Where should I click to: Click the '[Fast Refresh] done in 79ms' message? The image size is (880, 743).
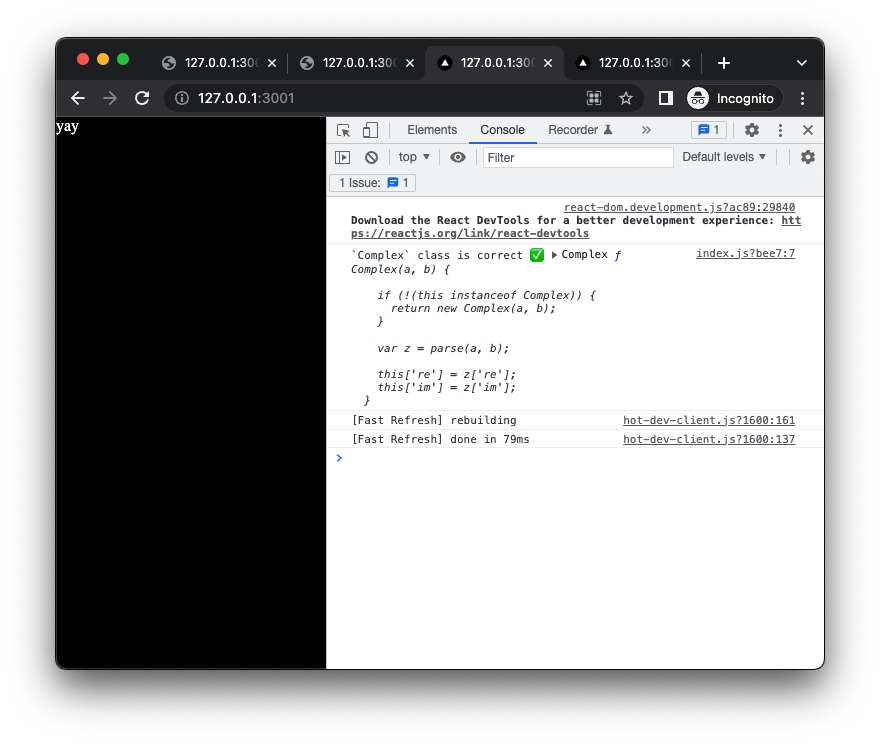tap(440, 439)
